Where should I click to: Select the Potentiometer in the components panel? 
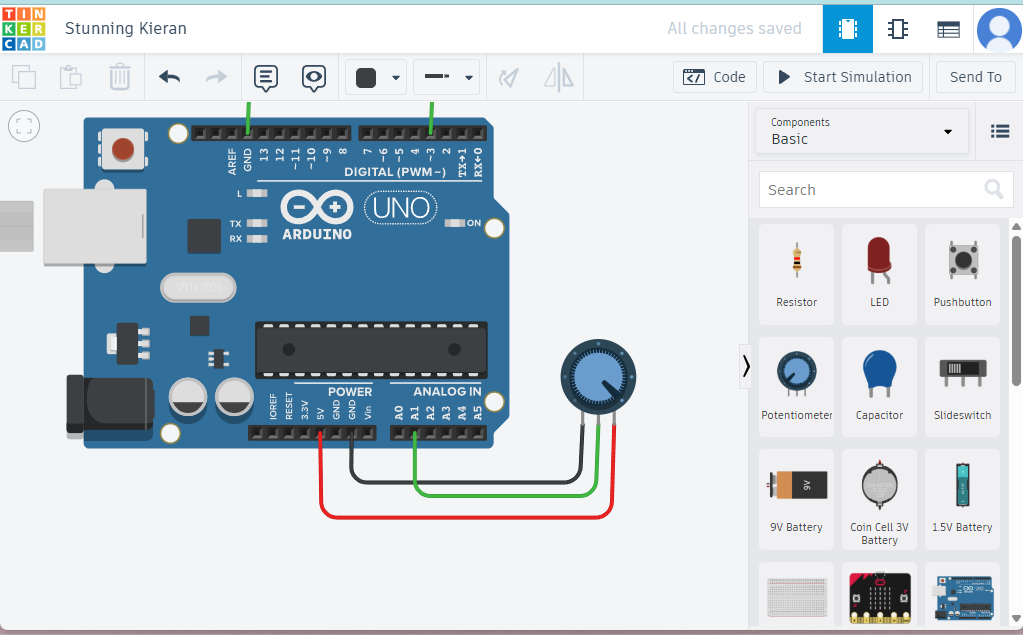(797, 387)
